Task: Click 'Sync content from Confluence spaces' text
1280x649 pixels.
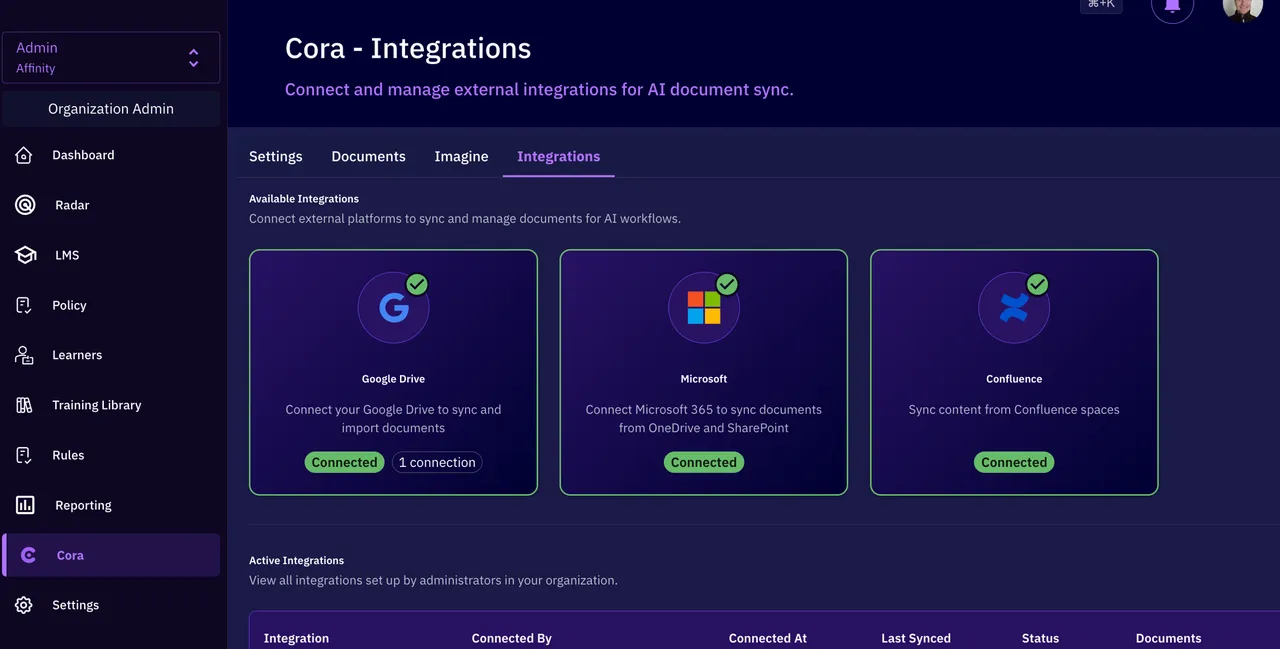Action: pyautogui.click(x=1014, y=410)
